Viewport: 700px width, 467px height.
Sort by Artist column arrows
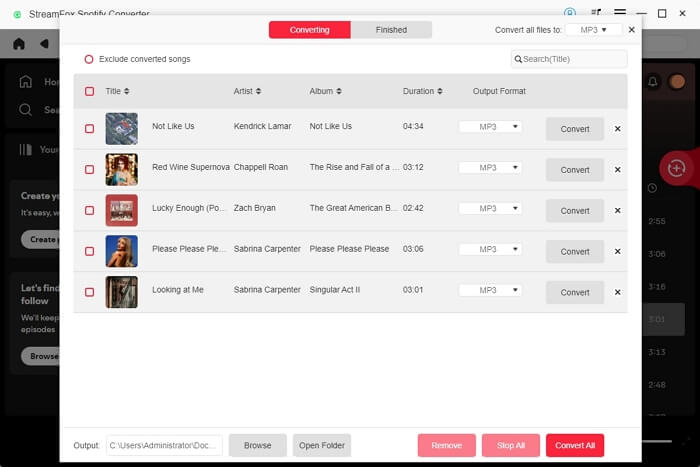tap(258, 91)
